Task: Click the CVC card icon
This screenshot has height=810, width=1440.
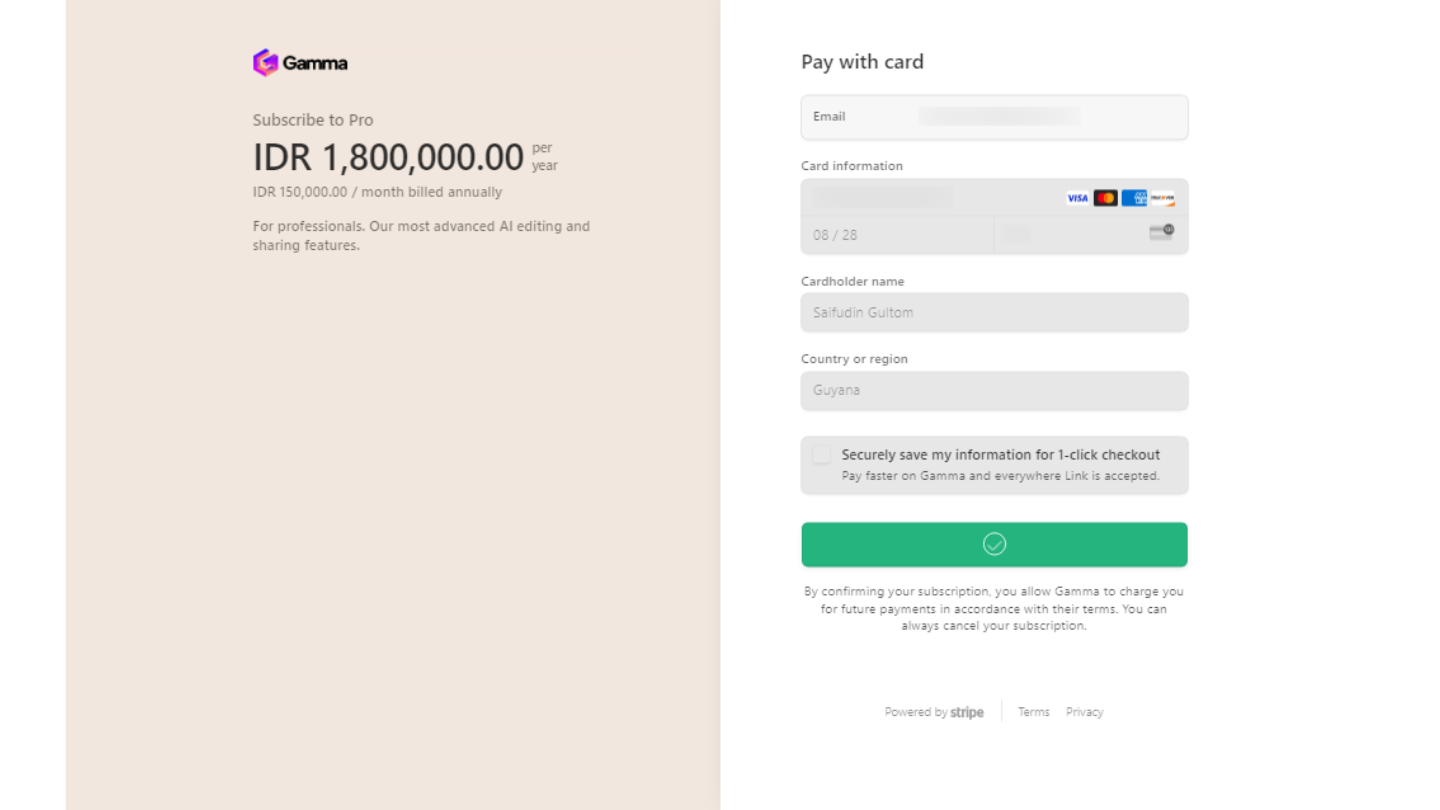Action: click(1161, 232)
